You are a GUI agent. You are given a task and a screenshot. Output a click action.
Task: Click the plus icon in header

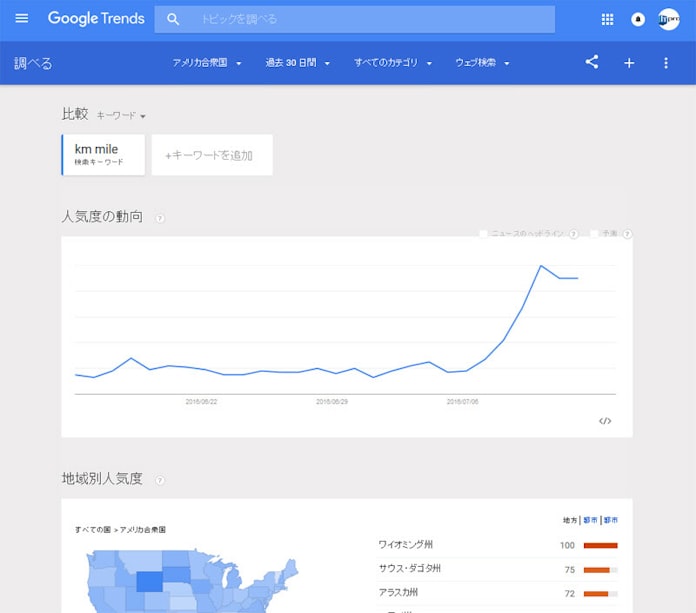629,63
